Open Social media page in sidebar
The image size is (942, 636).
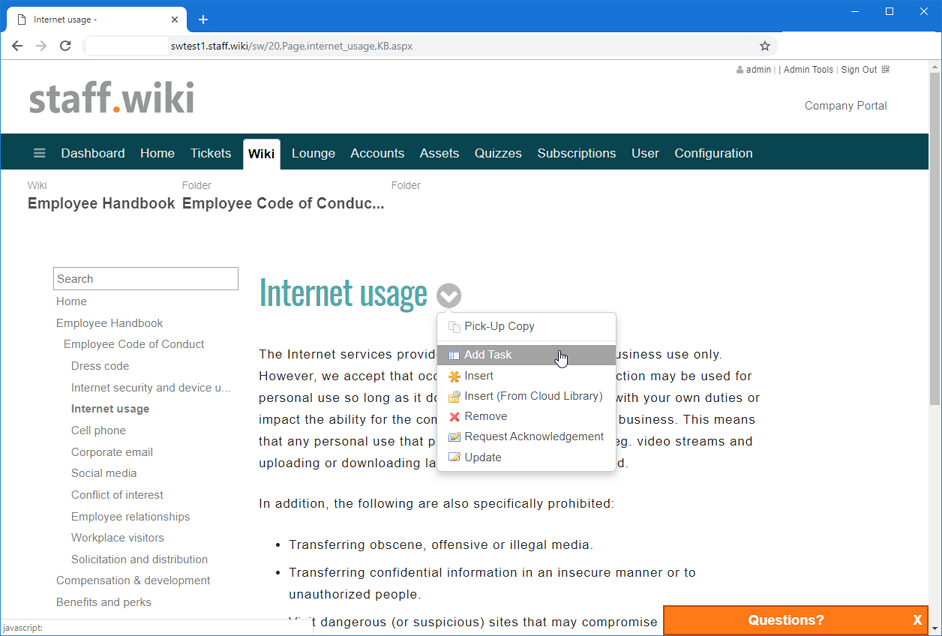(104, 473)
